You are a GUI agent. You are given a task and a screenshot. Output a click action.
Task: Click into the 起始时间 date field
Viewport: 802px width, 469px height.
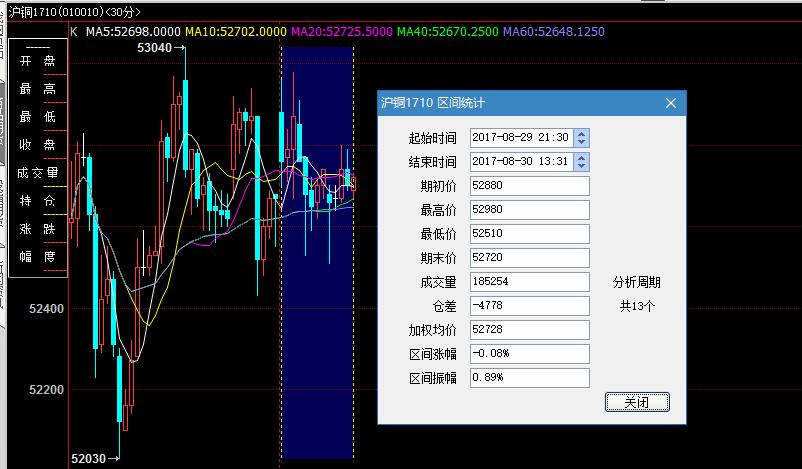pyautogui.click(x=520, y=138)
